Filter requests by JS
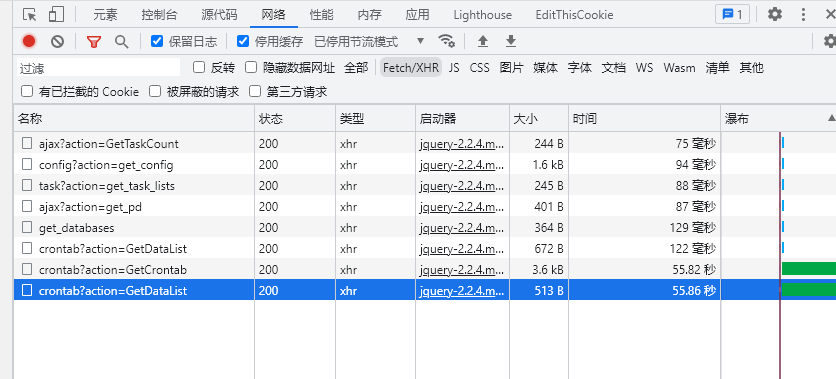The image size is (836, 379). coord(454,68)
